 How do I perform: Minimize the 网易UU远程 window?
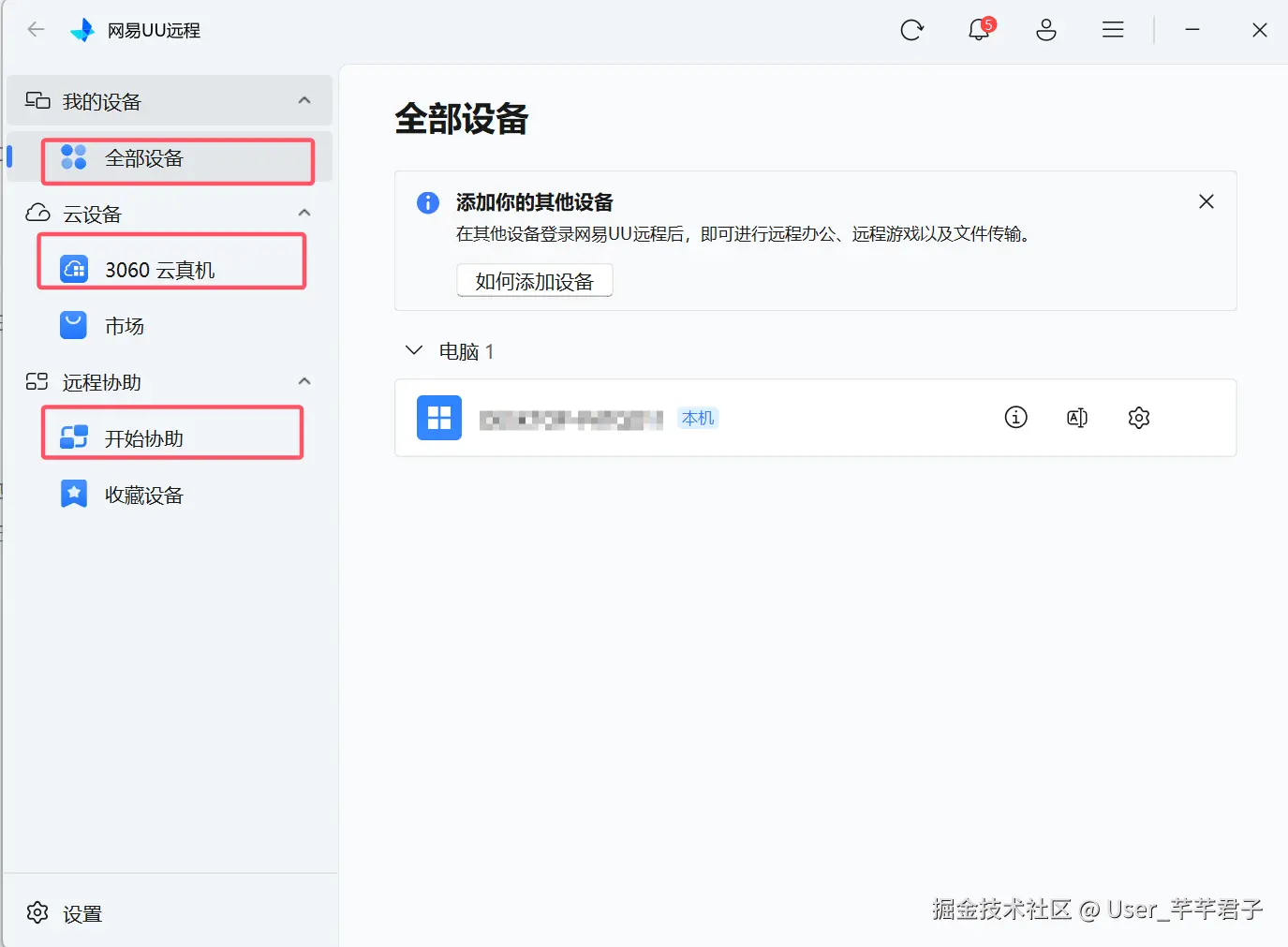coord(1192,30)
